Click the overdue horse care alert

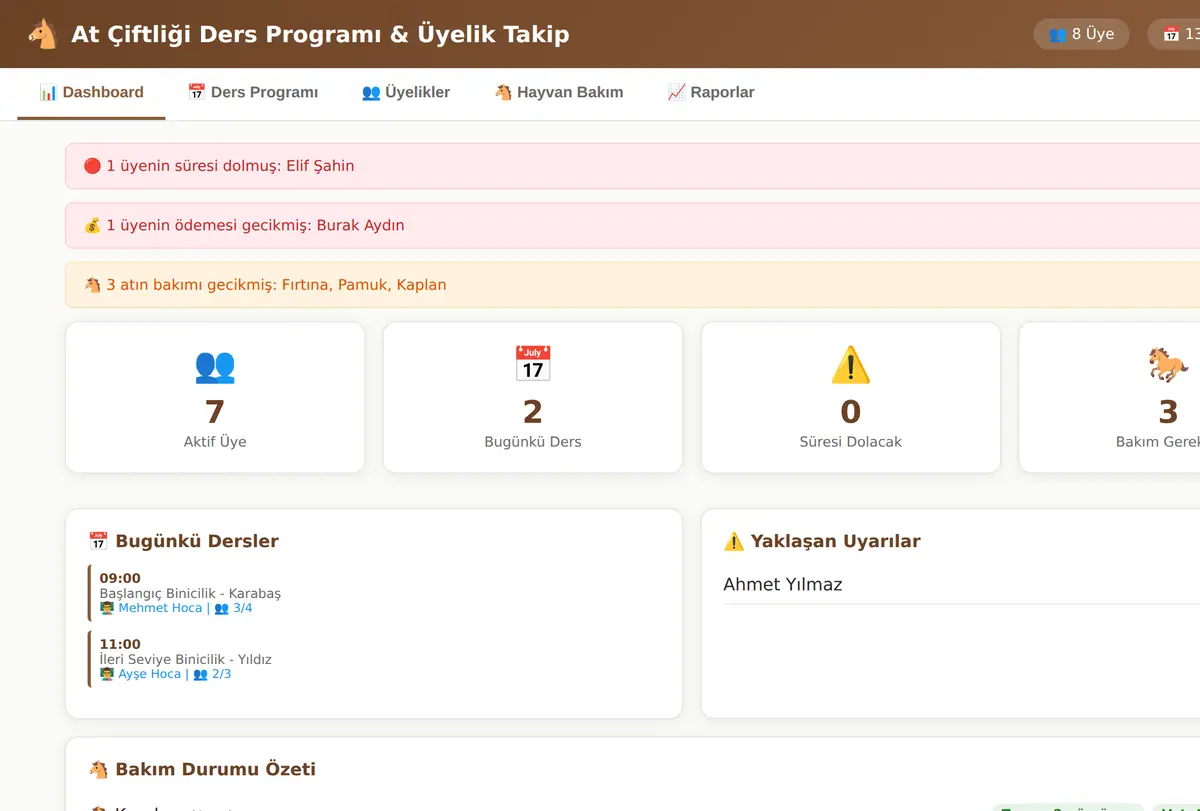632,285
